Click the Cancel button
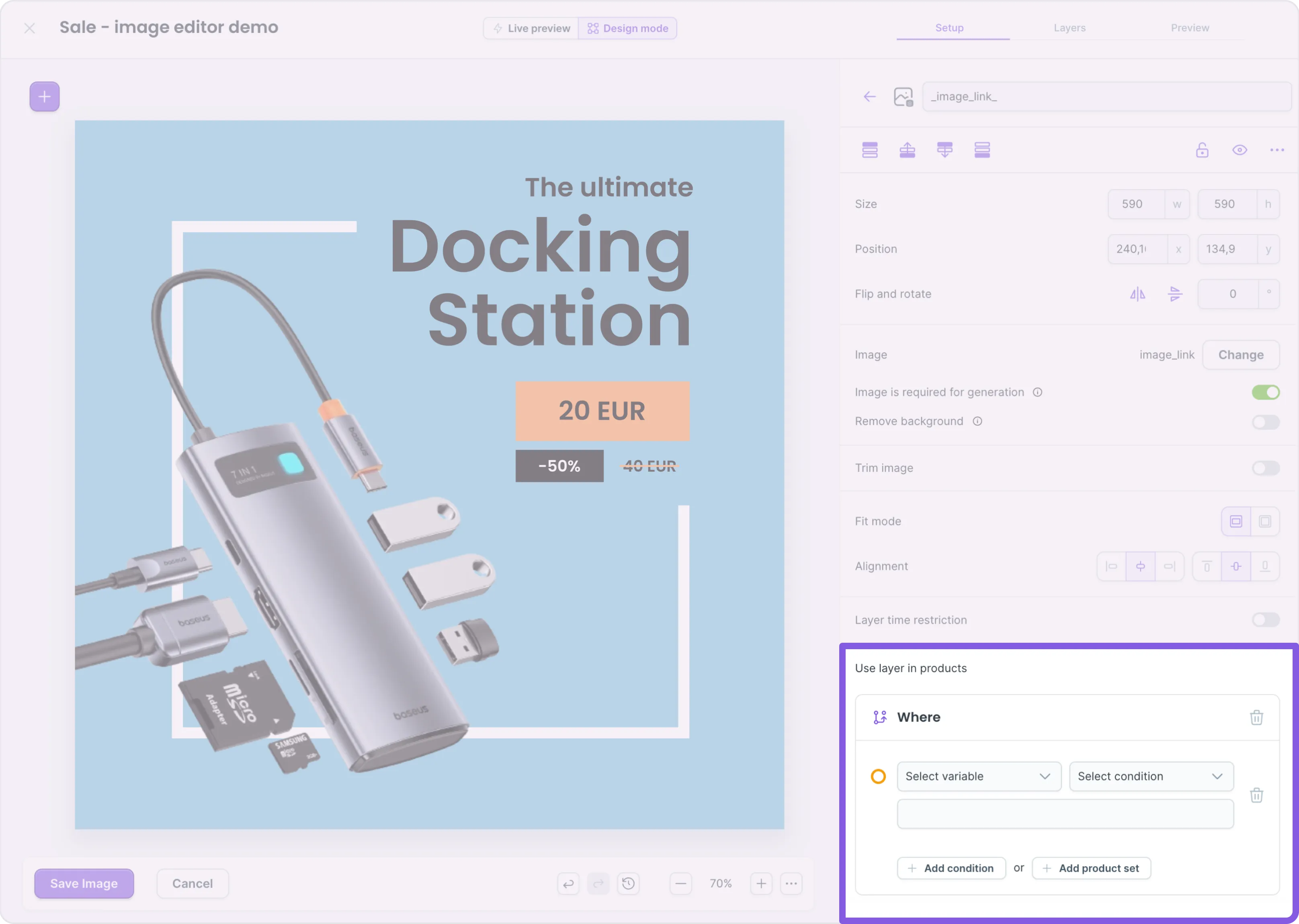This screenshot has width=1299, height=924. click(x=193, y=884)
